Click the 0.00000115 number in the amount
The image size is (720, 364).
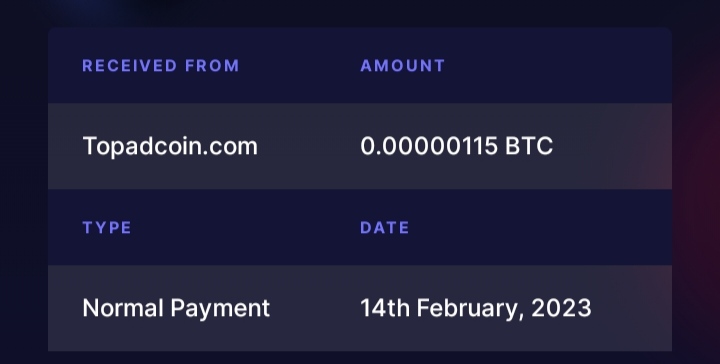tap(429, 146)
